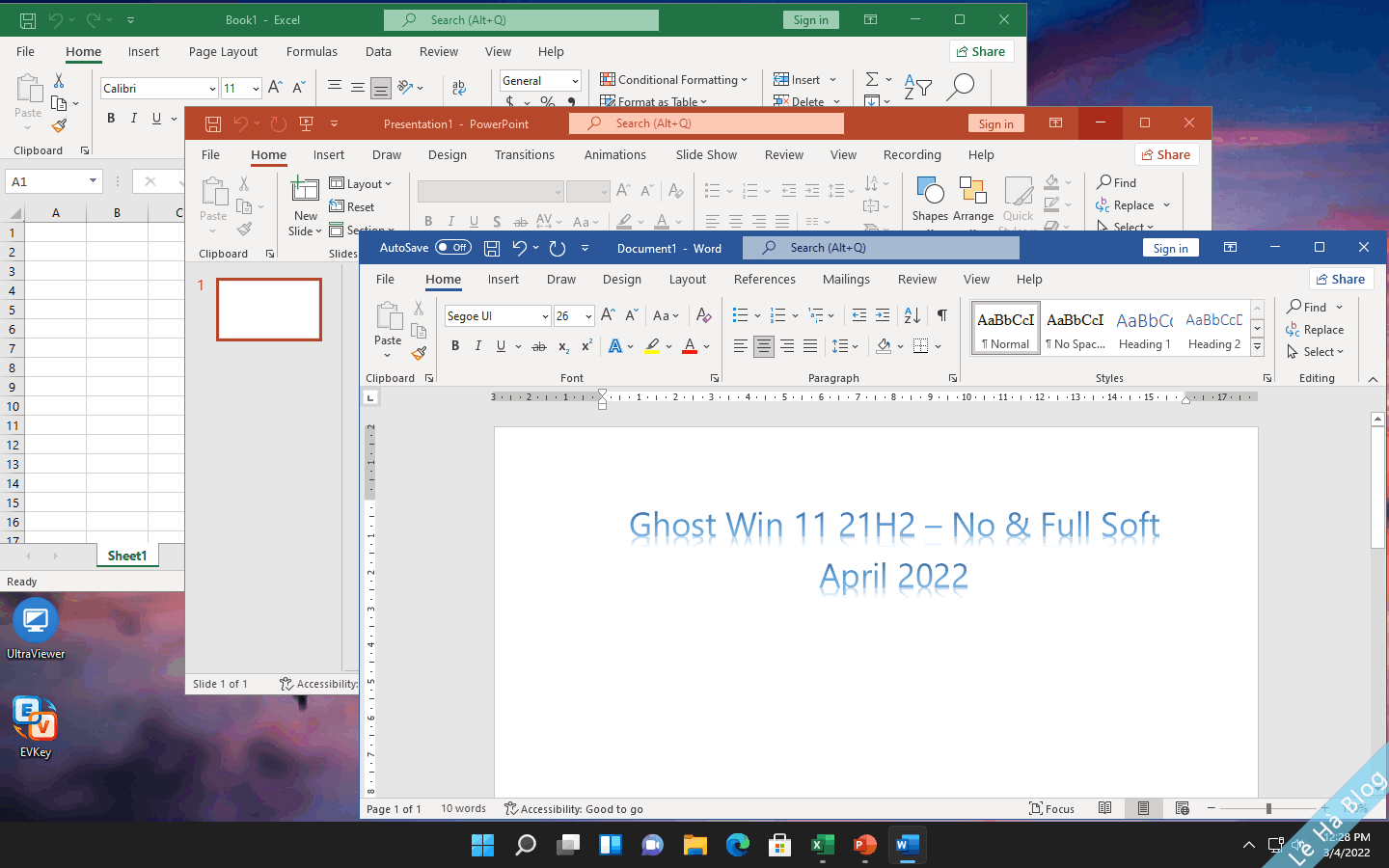Click Increase Font Size in Word
The height and width of the screenshot is (868, 1389).
pyautogui.click(x=608, y=315)
